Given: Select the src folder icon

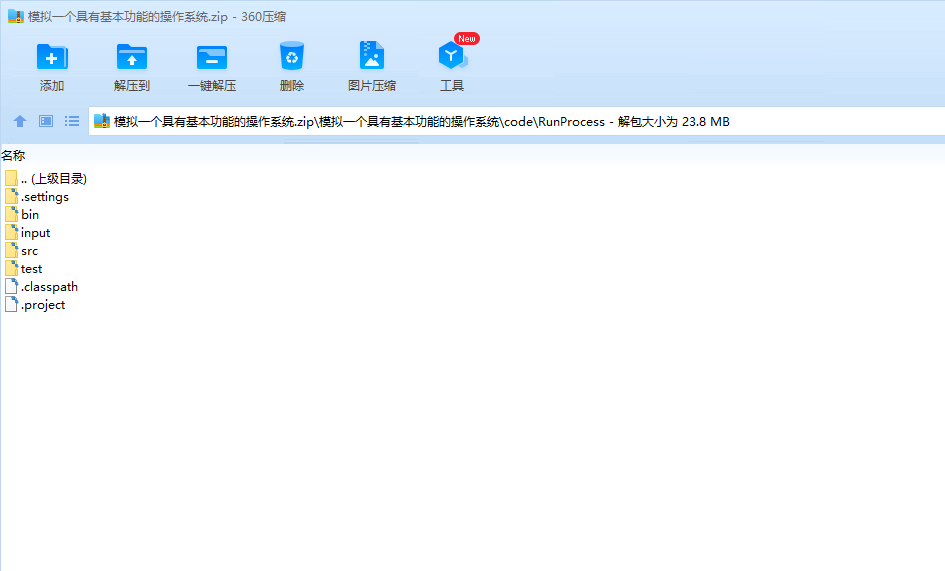Looking at the screenshot, I should tap(11, 250).
